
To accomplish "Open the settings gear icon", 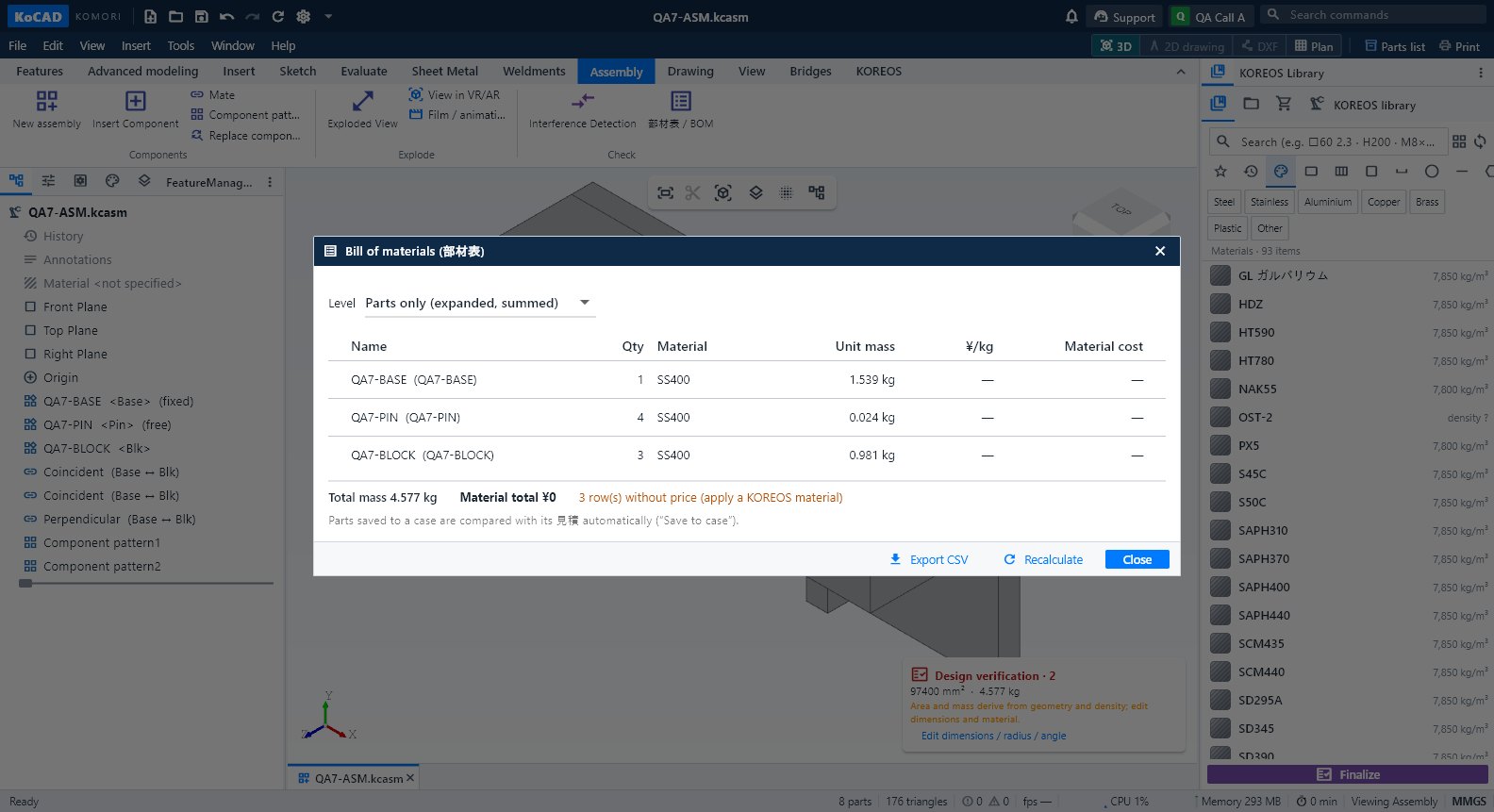I will (x=303, y=16).
